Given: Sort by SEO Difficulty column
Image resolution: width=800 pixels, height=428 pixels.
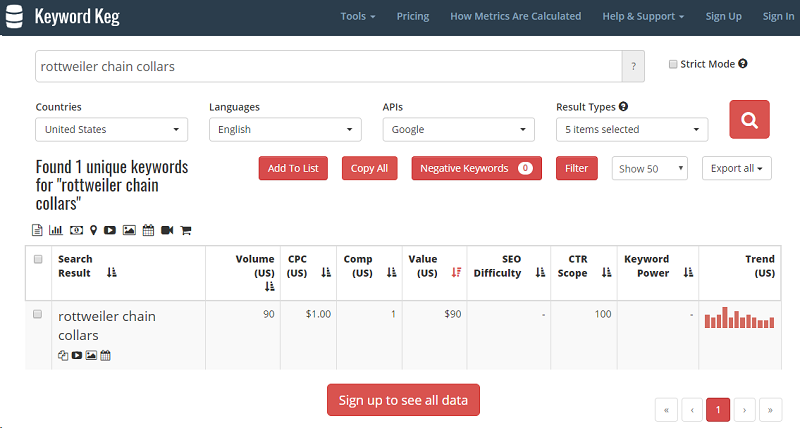Looking at the screenshot, I should (540, 272).
